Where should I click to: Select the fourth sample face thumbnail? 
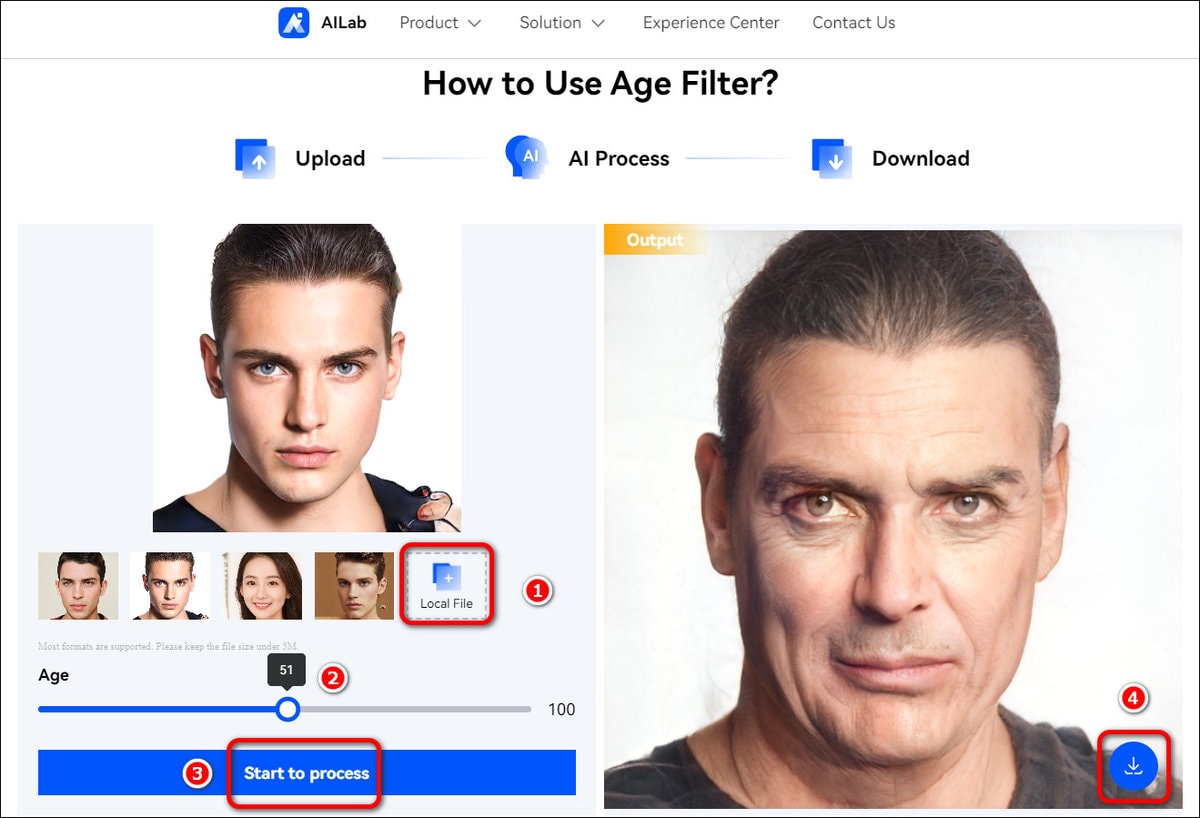click(354, 586)
